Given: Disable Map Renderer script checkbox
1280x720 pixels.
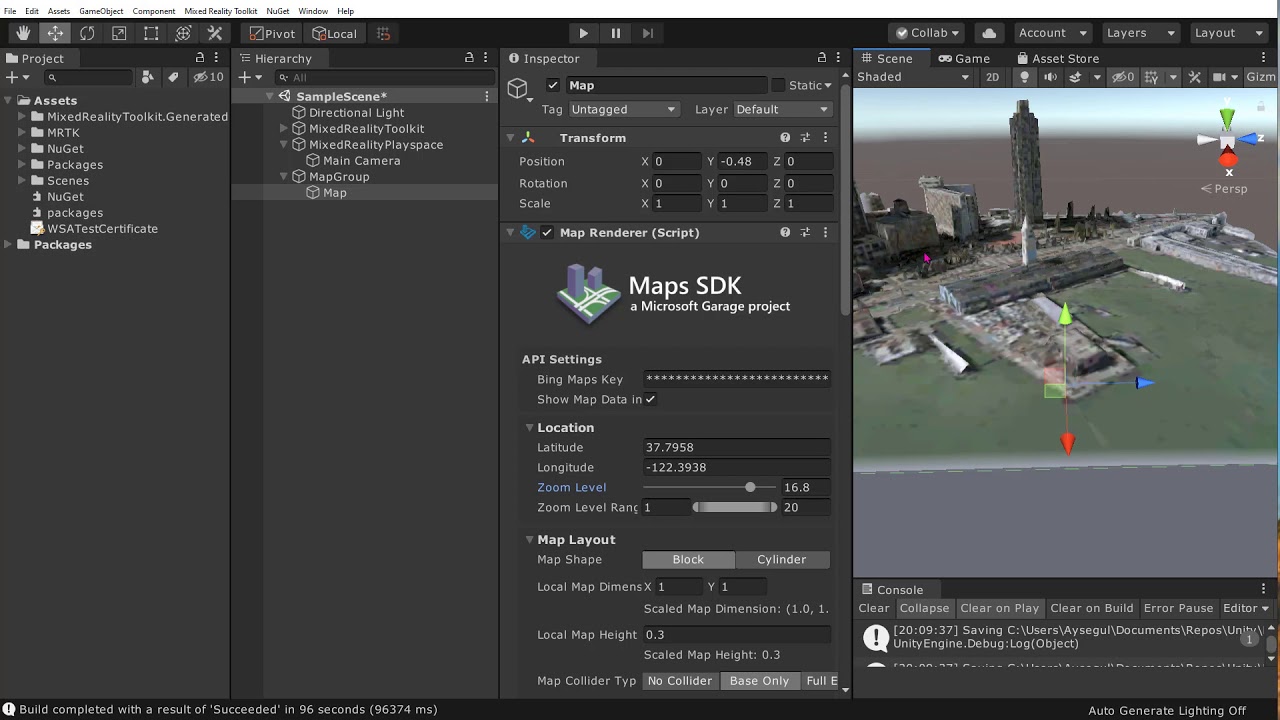Looking at the screenshot, I should [x=547, y=232].
